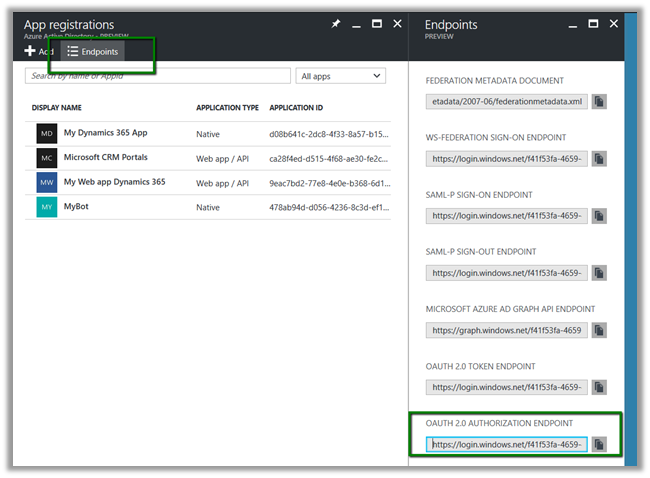Viewport: 650px width, 478px height.
Task: Sort by Display Name column header
Action: click(x=57, y=108)
